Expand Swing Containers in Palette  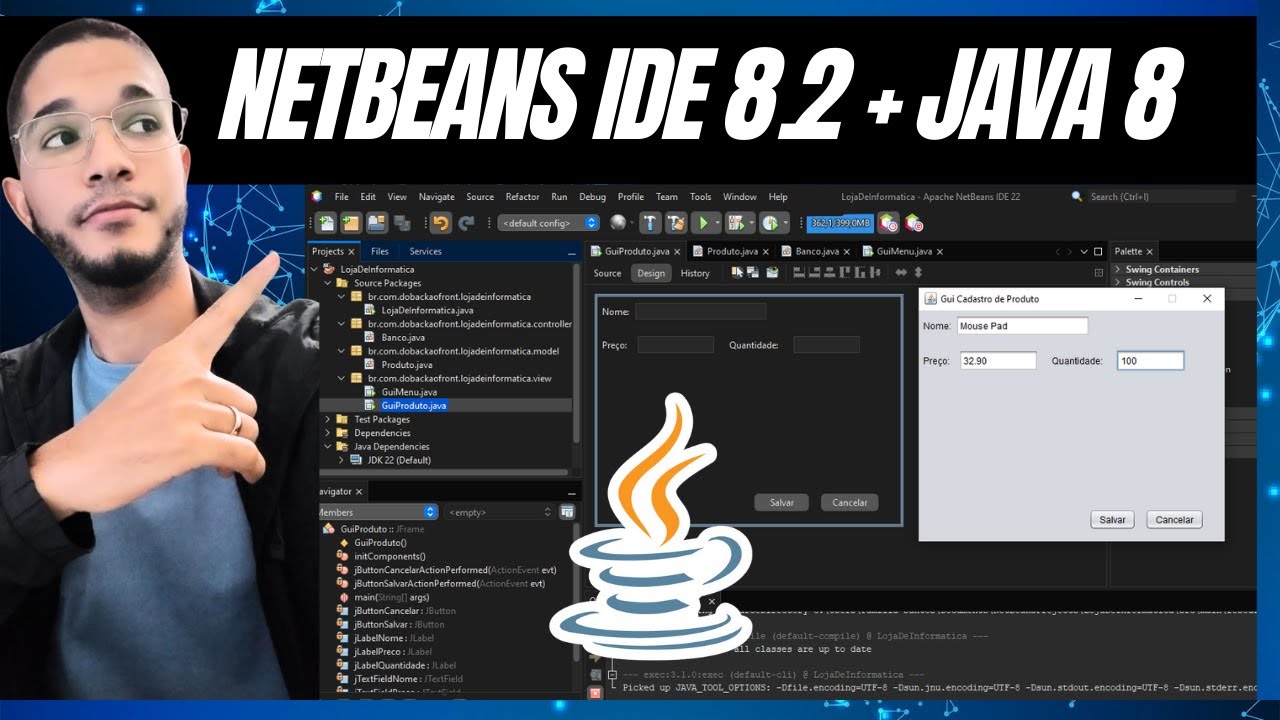pos(1117,269)
